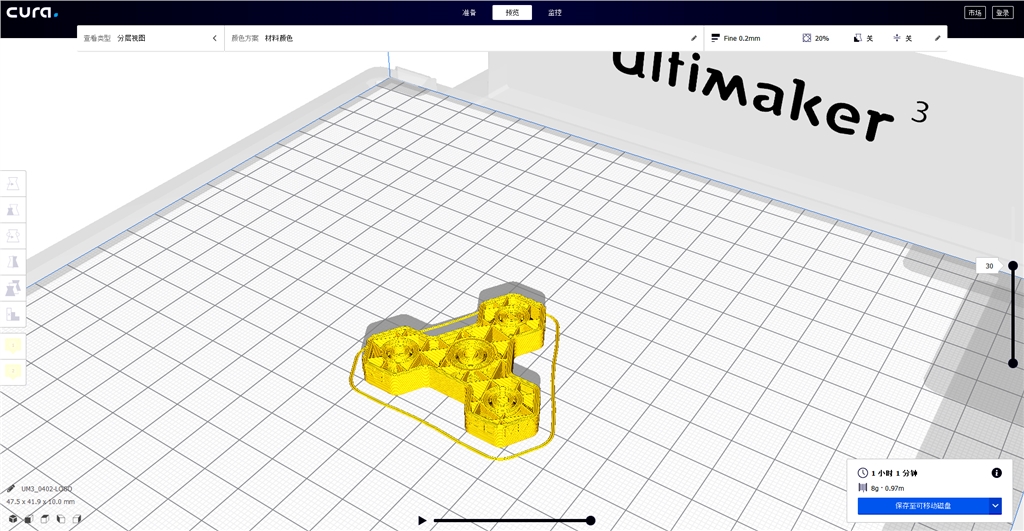1024x531 pixels.
Task: Open the 颜色方案 color scheme dropdown
Action: click(460, 38)
